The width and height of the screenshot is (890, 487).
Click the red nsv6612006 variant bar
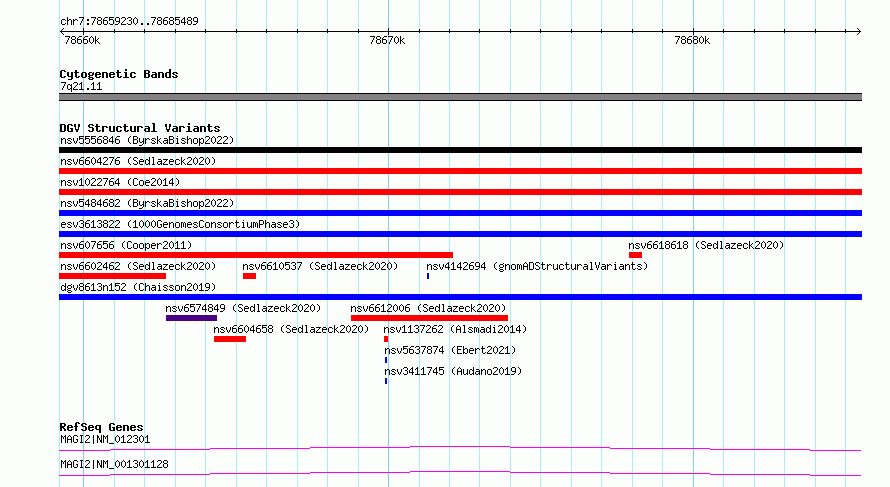pyautogui.click(x=429, y=318)
